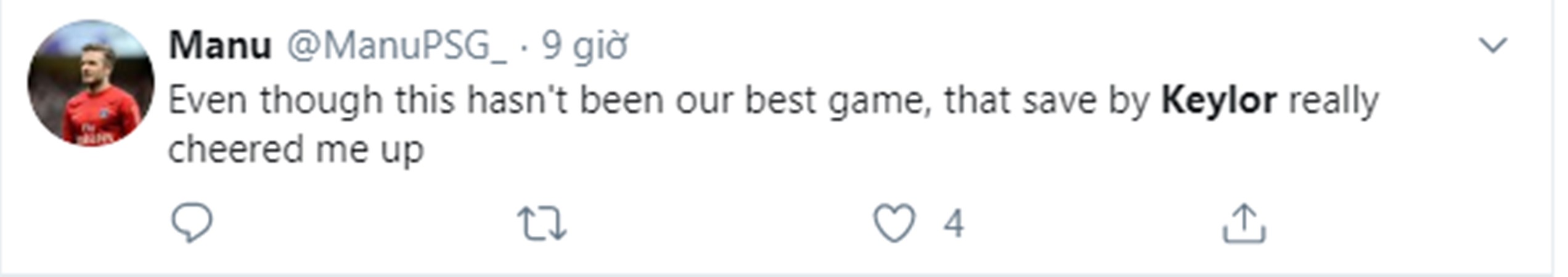Click the words "Even though" in the tweet
The image size is (1568, 277).
275,100
